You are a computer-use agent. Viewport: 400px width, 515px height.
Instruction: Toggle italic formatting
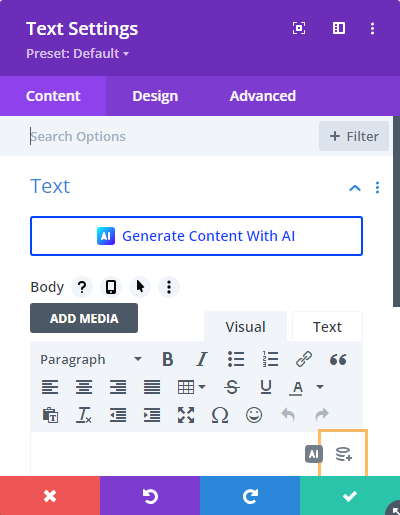pos(201,359)
